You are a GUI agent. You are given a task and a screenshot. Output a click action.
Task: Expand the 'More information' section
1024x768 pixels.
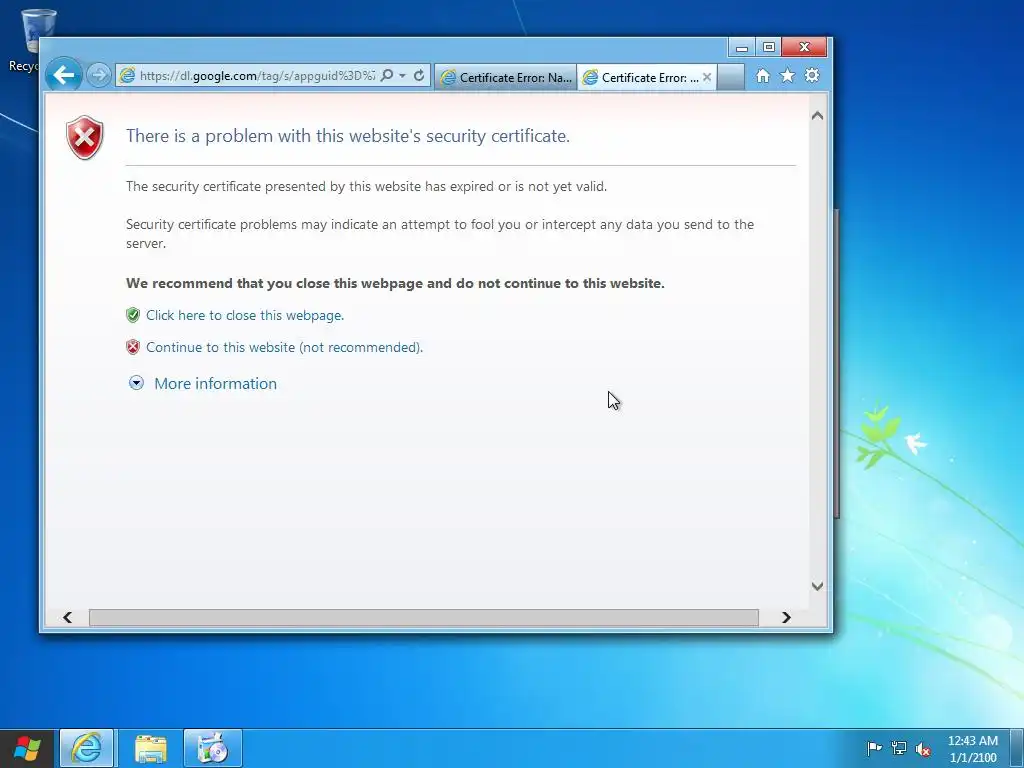click(x=216, y=383)
